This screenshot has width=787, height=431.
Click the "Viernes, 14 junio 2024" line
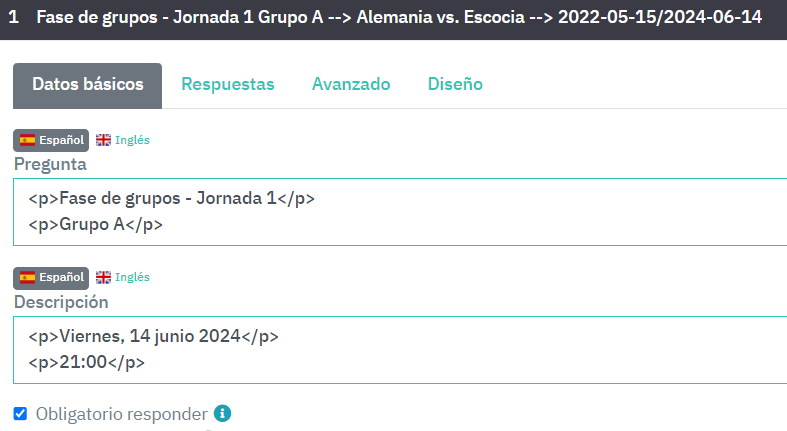pos(153,336)
